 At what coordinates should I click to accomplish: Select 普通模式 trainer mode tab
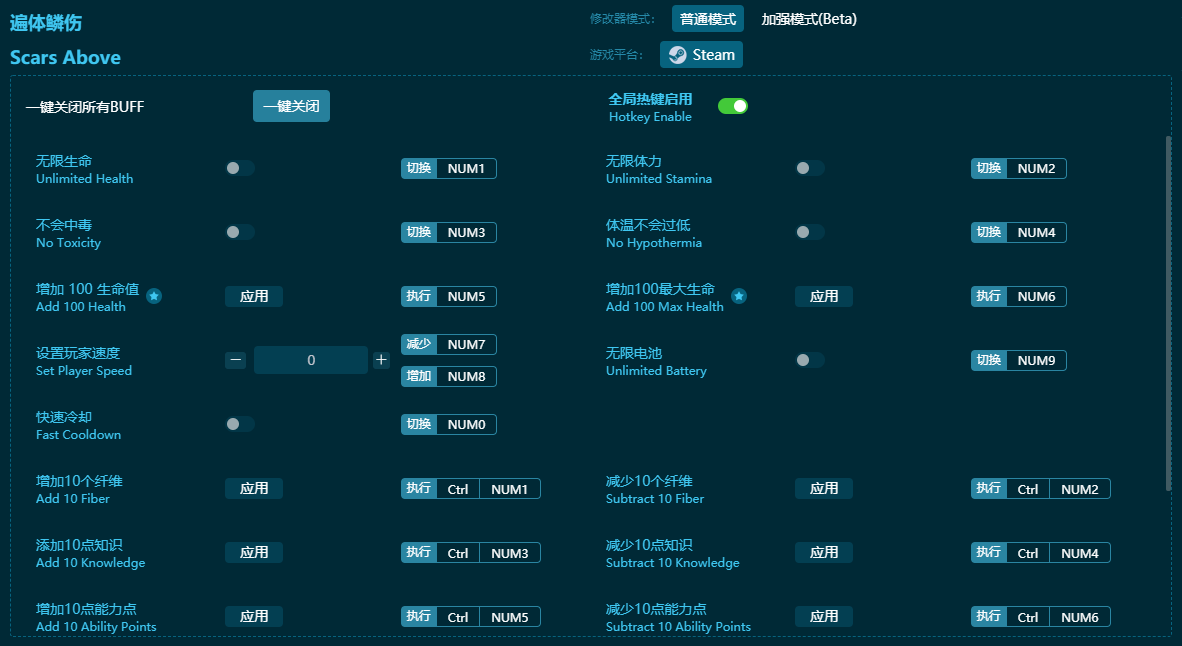708,19
